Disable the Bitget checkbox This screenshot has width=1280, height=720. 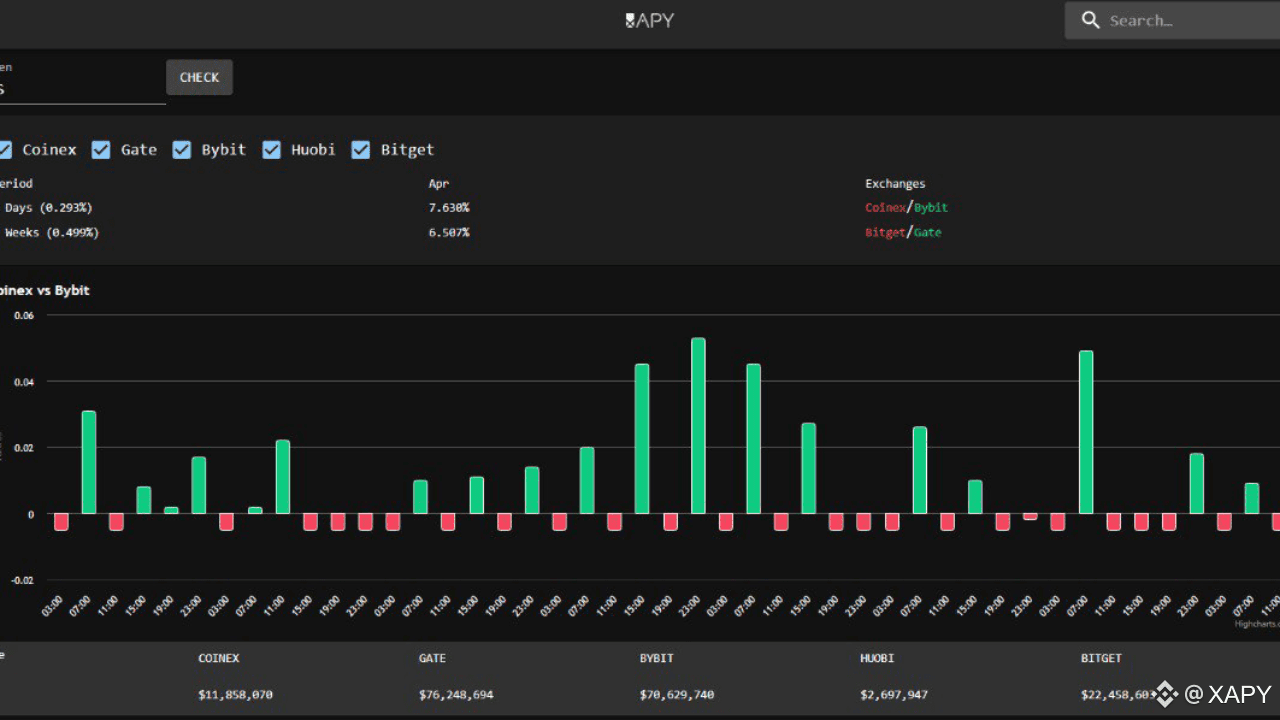361,149
